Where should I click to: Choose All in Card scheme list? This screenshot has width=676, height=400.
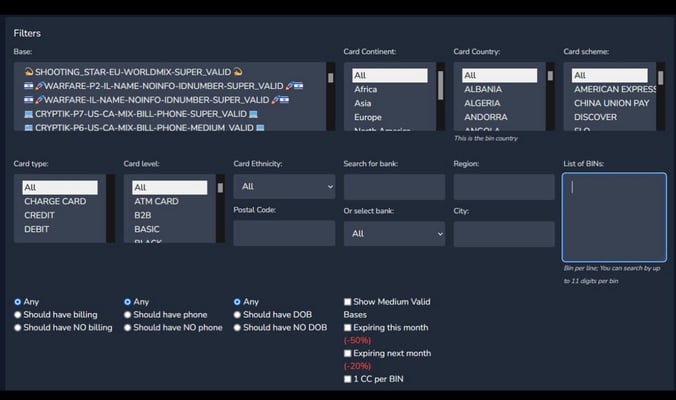[x=610, y=75]
